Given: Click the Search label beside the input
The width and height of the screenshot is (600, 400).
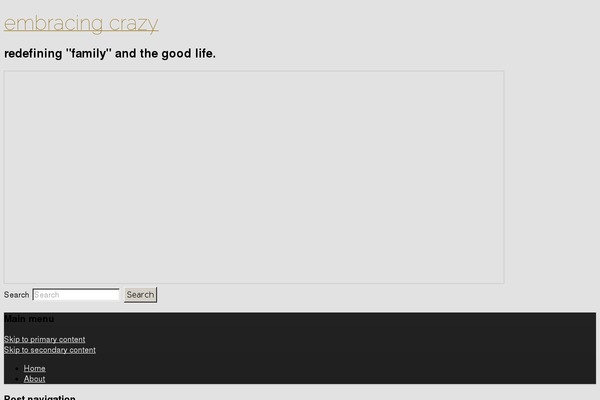Looking at the screenshot, I should click(x=16, y=295).
